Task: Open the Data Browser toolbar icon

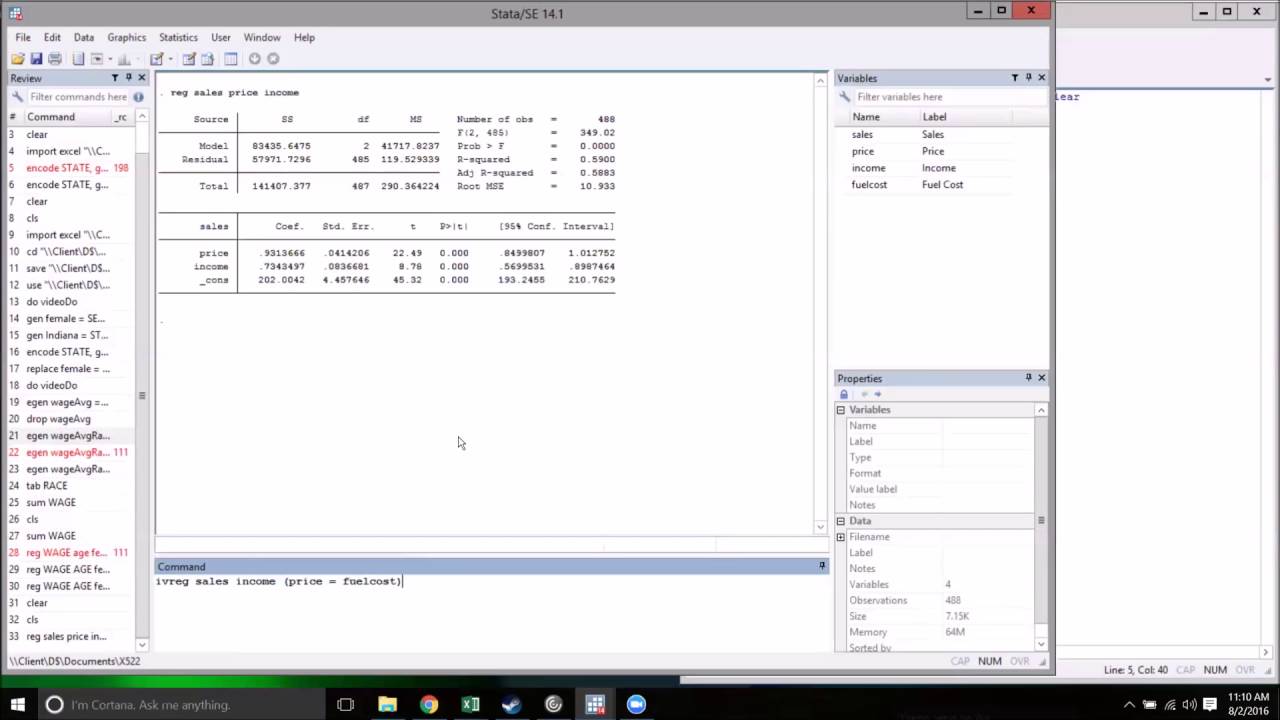Action: tap(208, 59)
